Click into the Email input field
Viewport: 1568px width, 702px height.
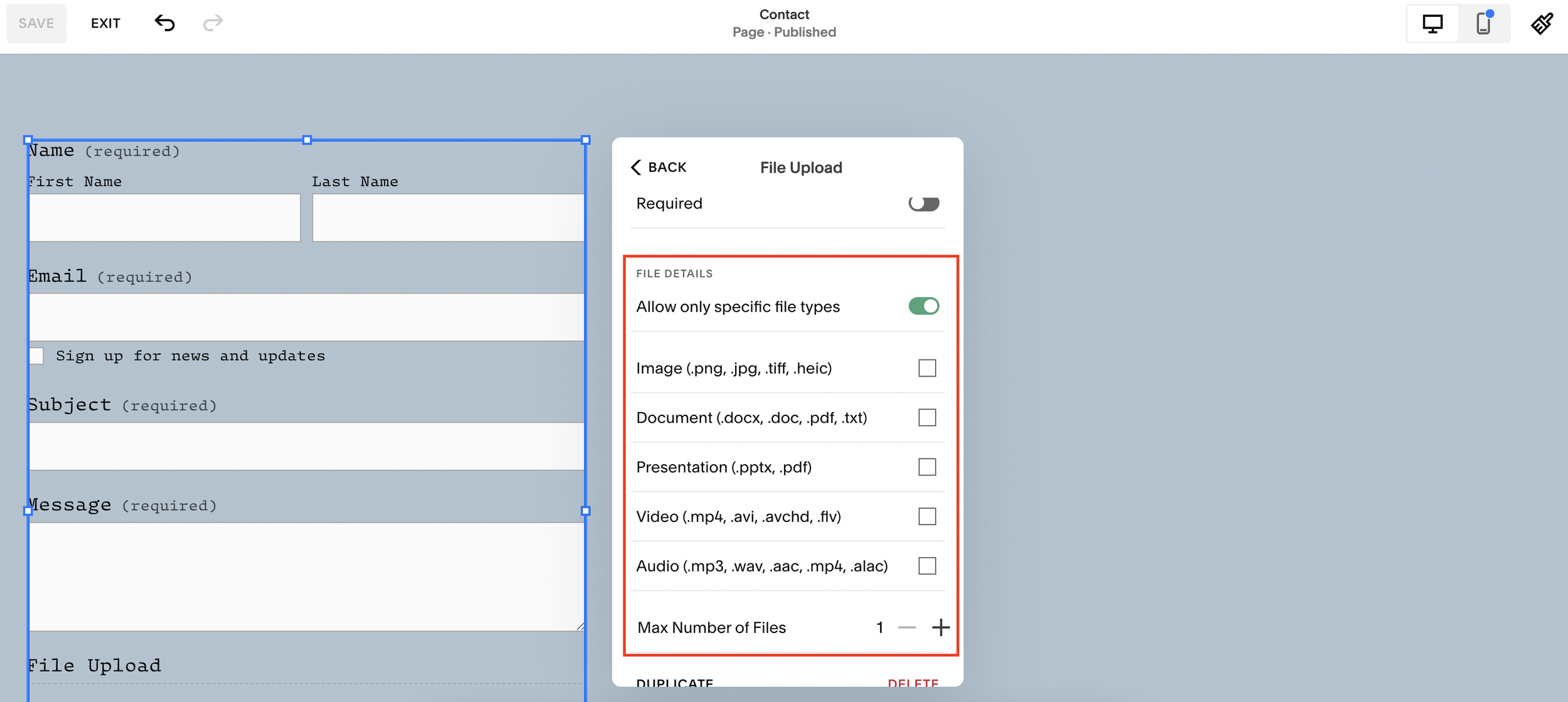tap(306, 317)
